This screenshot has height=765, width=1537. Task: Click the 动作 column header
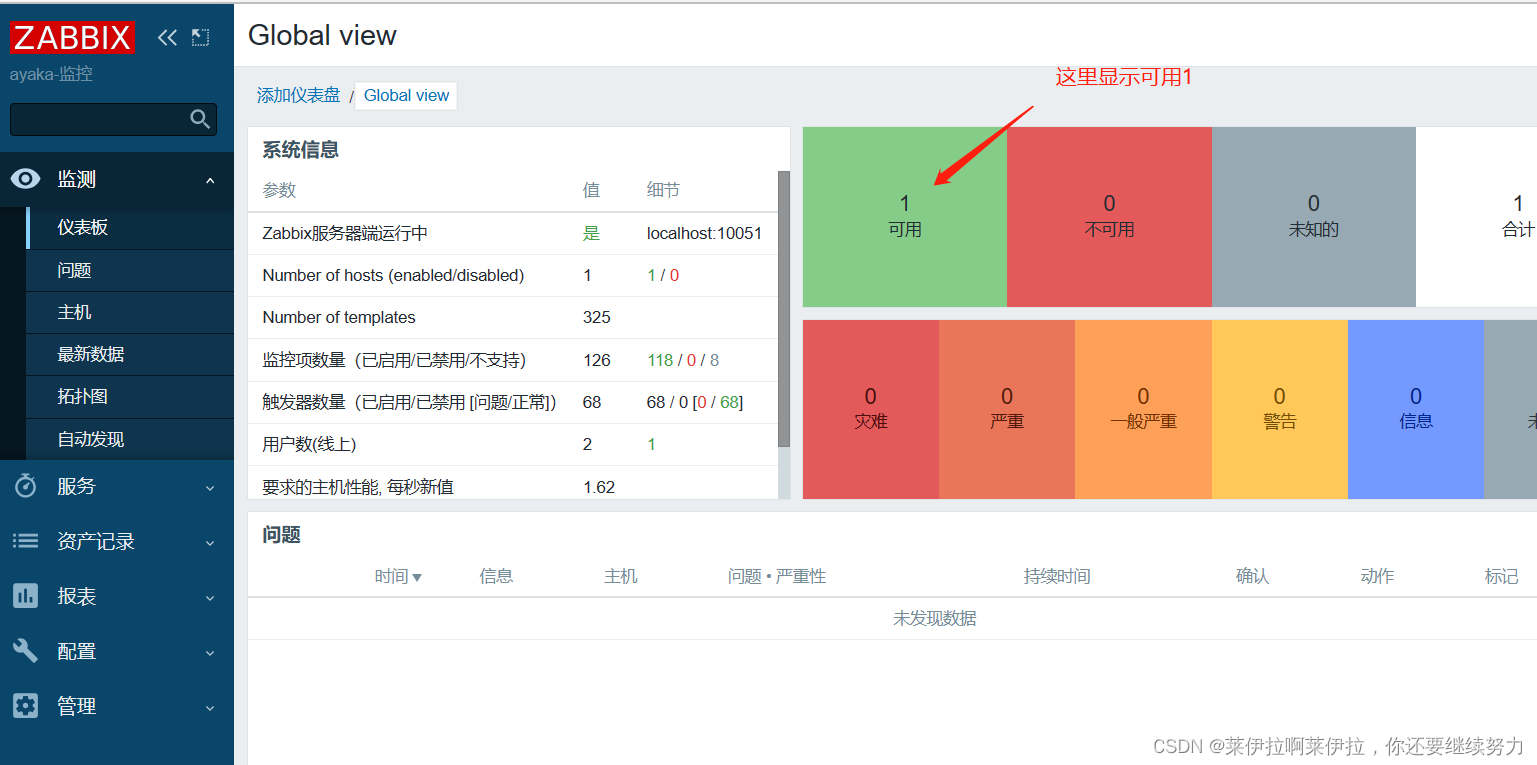[1377, 576]
